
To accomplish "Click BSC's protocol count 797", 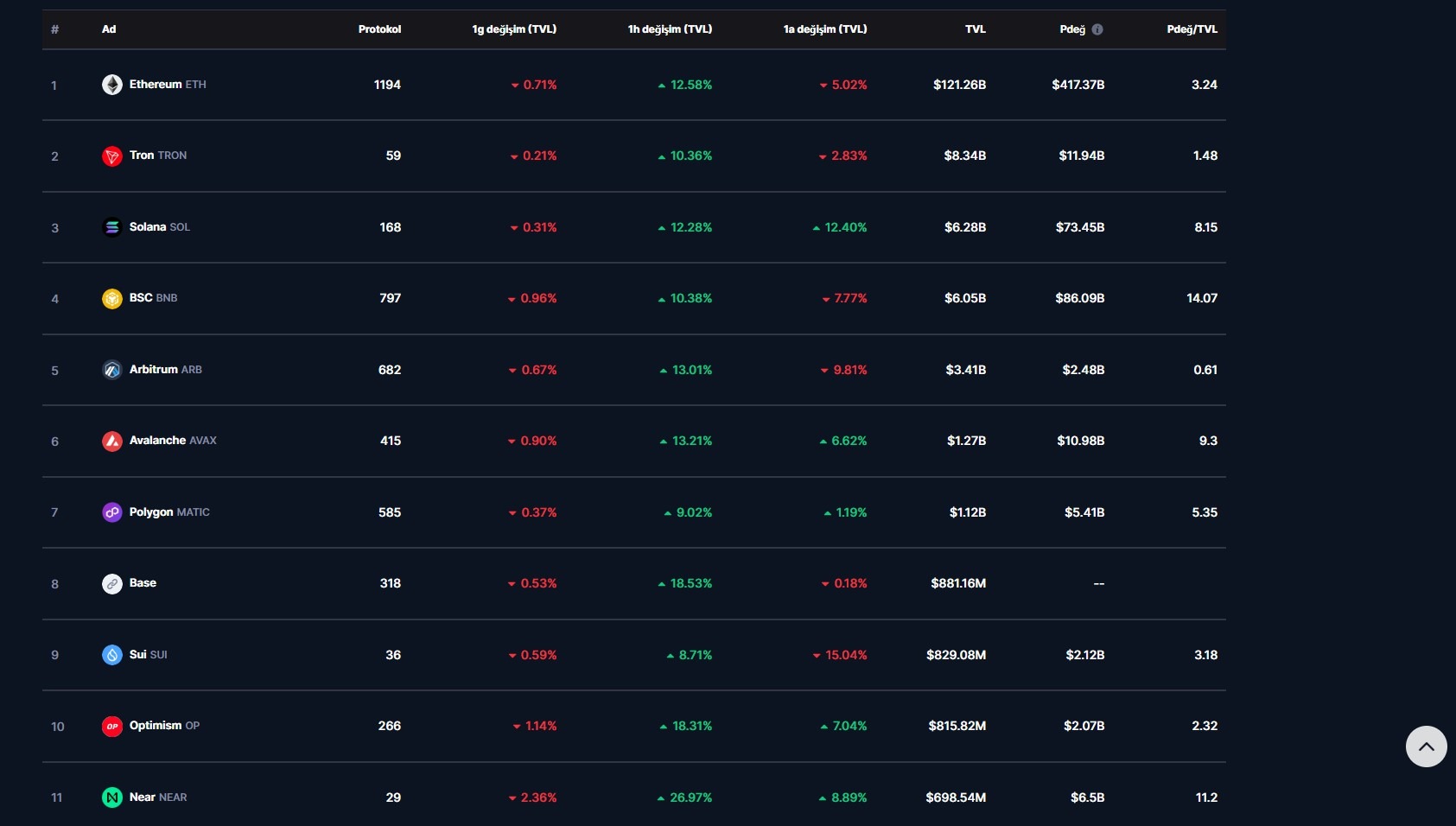I will click(391, 298).
